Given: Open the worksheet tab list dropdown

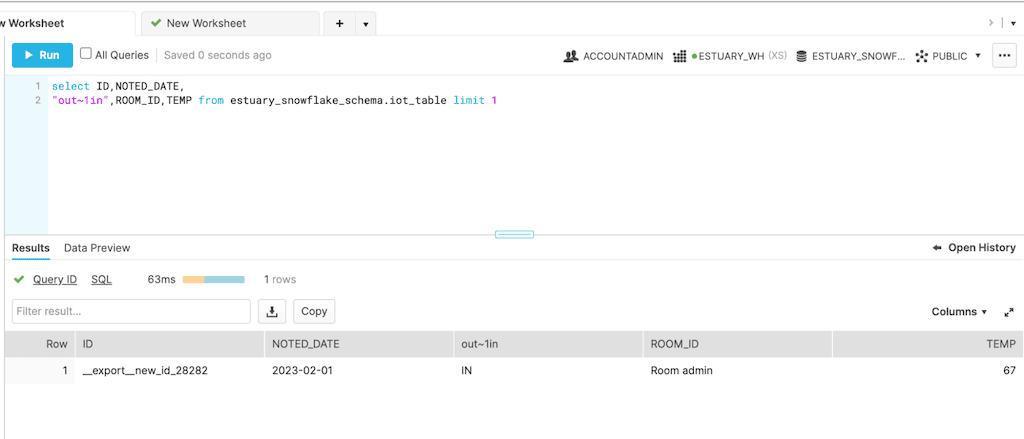Looking at the screenshot, I should click(366, 24).
